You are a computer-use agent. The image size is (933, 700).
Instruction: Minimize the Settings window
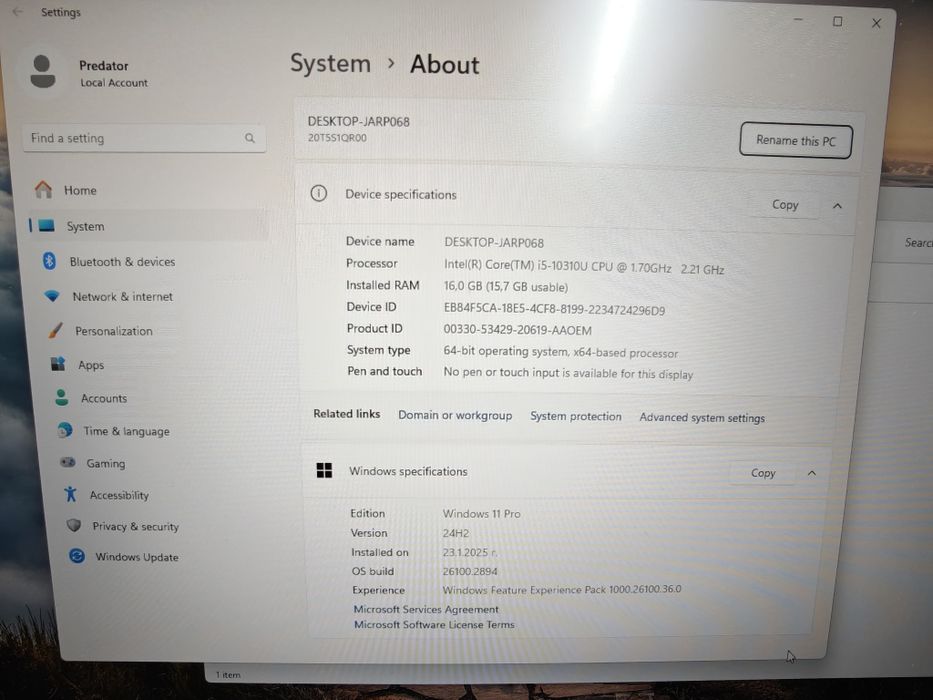[x=798, y=20]
